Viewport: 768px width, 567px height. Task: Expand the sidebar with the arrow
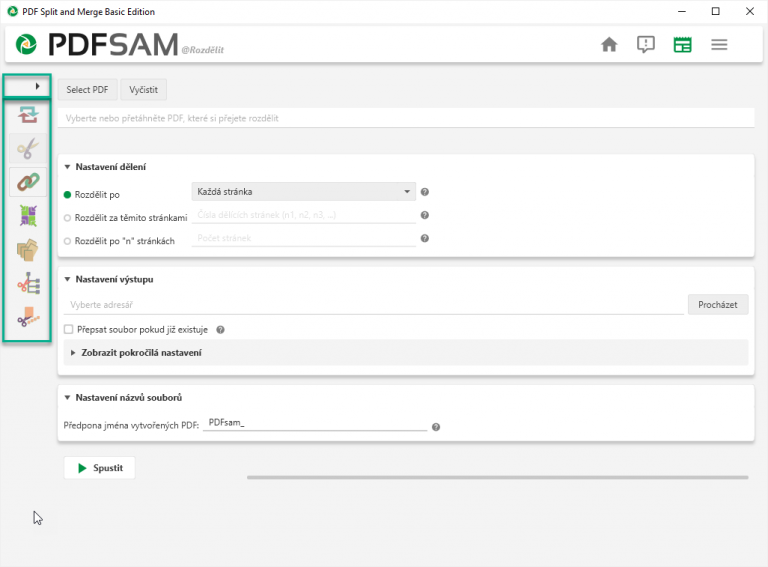tap(37, 86)
